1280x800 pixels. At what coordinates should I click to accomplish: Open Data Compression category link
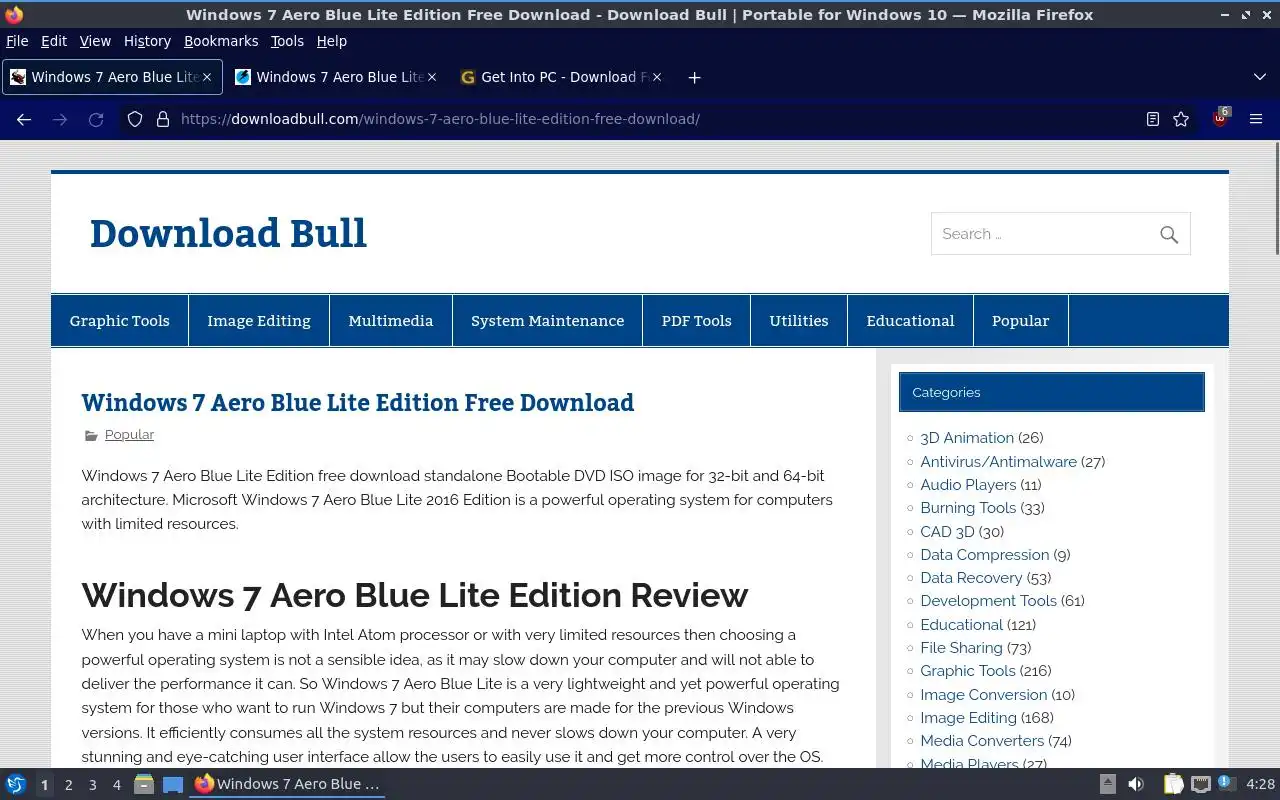click(x=985, y=555)
